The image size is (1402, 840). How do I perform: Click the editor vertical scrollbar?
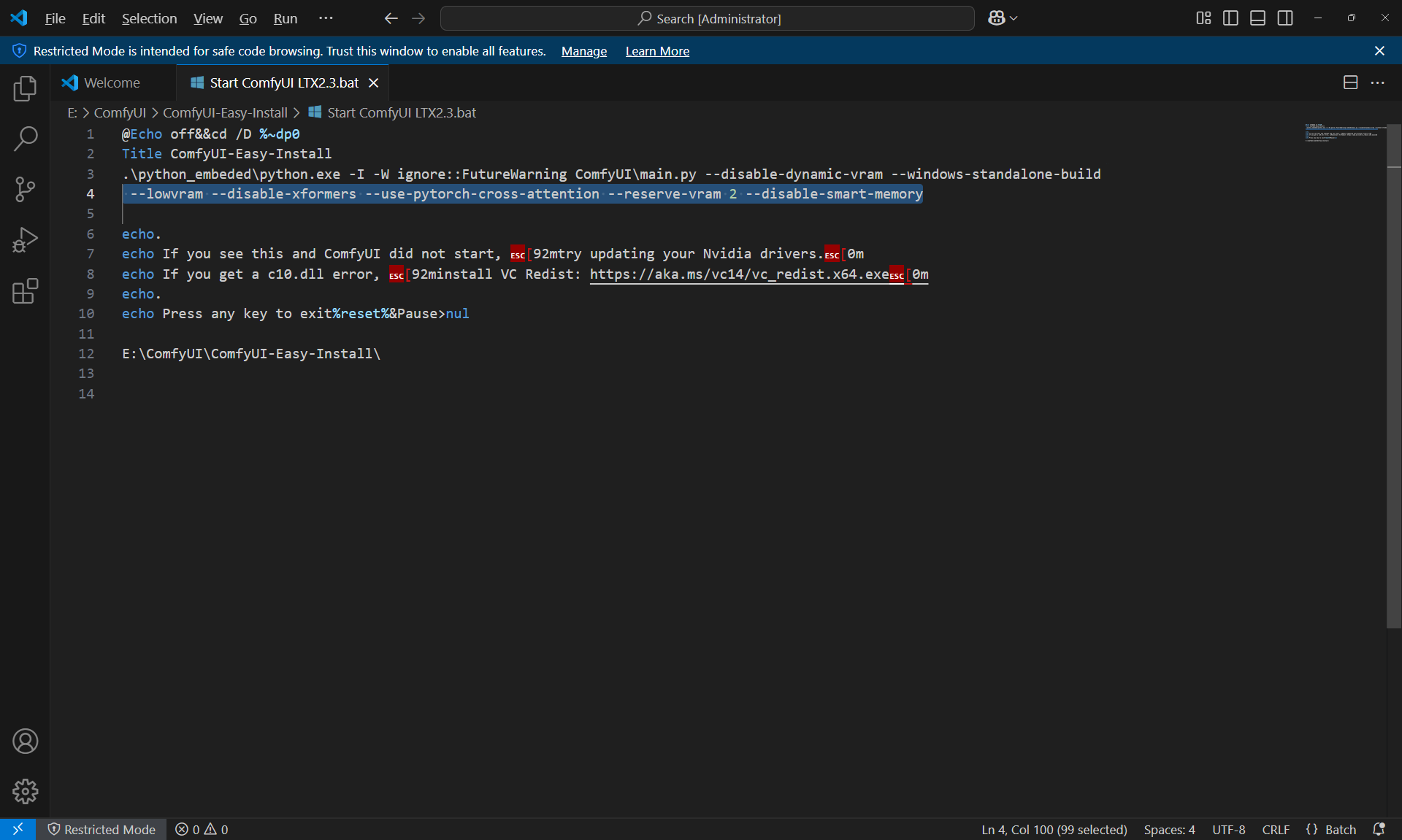[1394, 376]
